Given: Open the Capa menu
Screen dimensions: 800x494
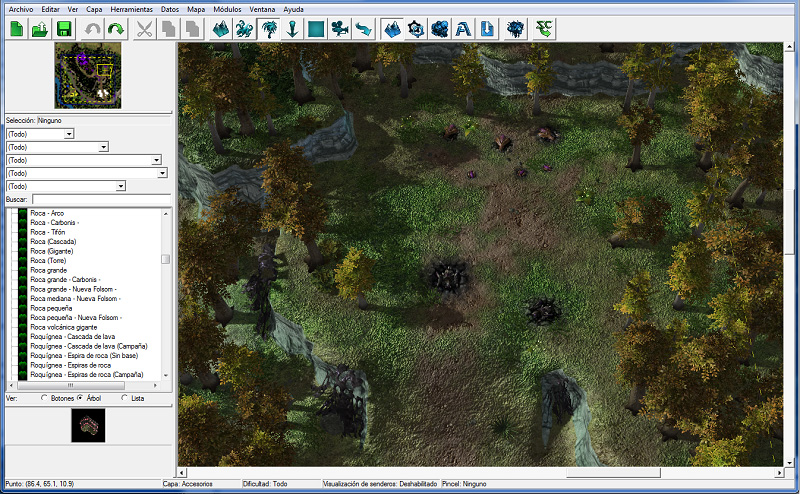Looking at the screenshot, I should [x=94, y=9].
